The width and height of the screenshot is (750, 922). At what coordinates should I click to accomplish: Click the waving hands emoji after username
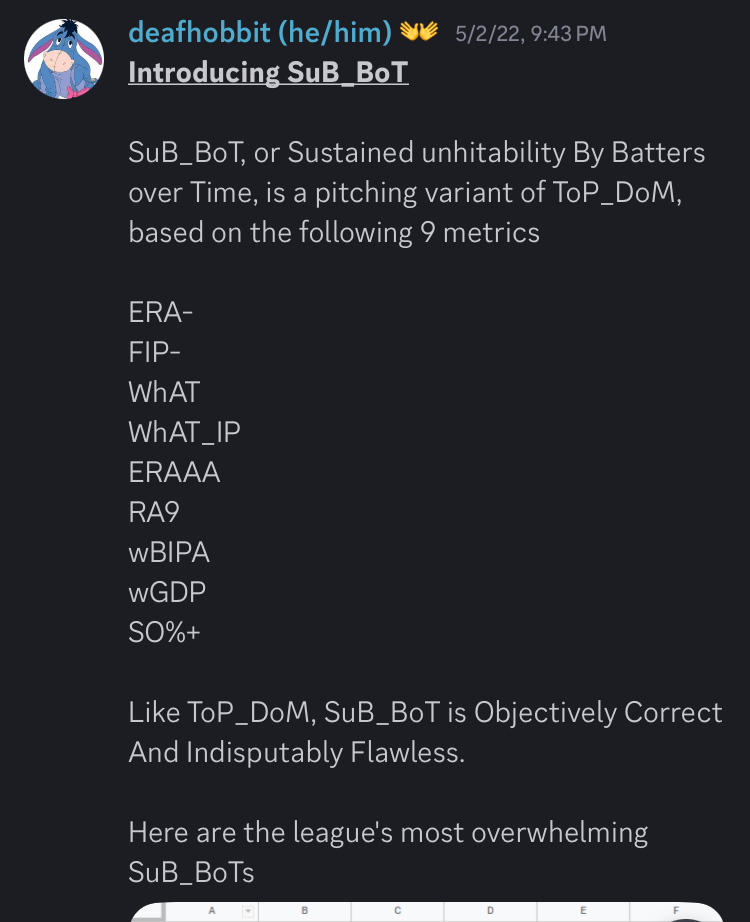click(x=419, y=31)
